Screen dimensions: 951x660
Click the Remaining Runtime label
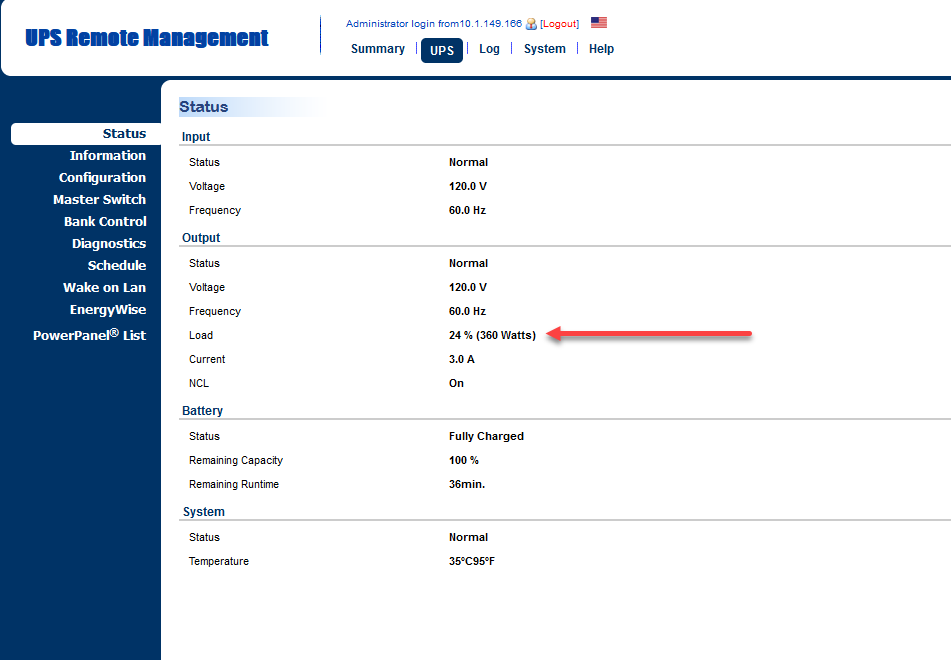pyautogui.click(x=234, y=484)
